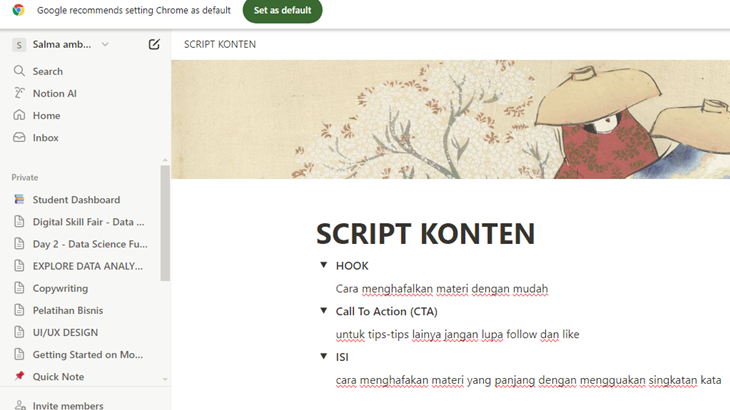Click the UI/UX DESIGN page icon
Viewport: 730px width, 410px height.
(19, 332)
